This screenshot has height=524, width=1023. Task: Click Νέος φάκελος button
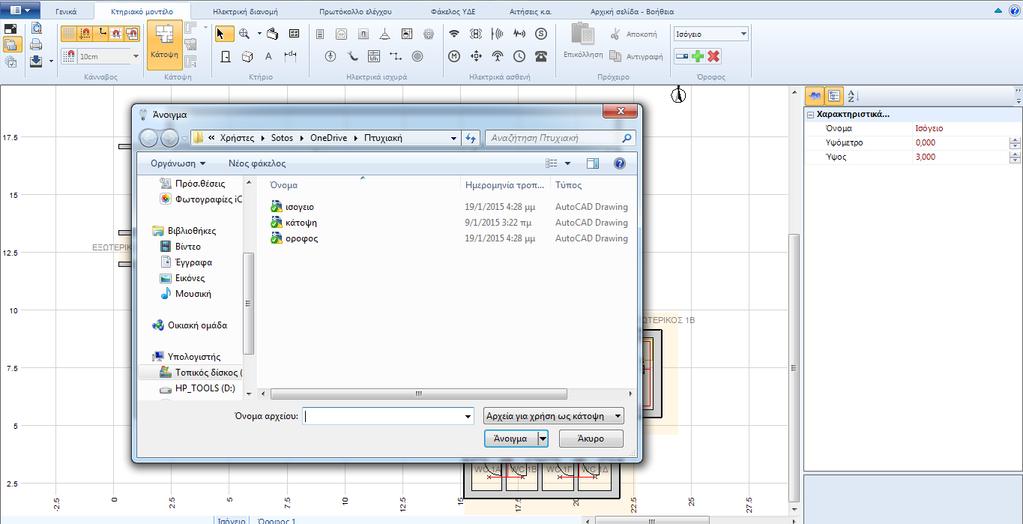(257, 163)
